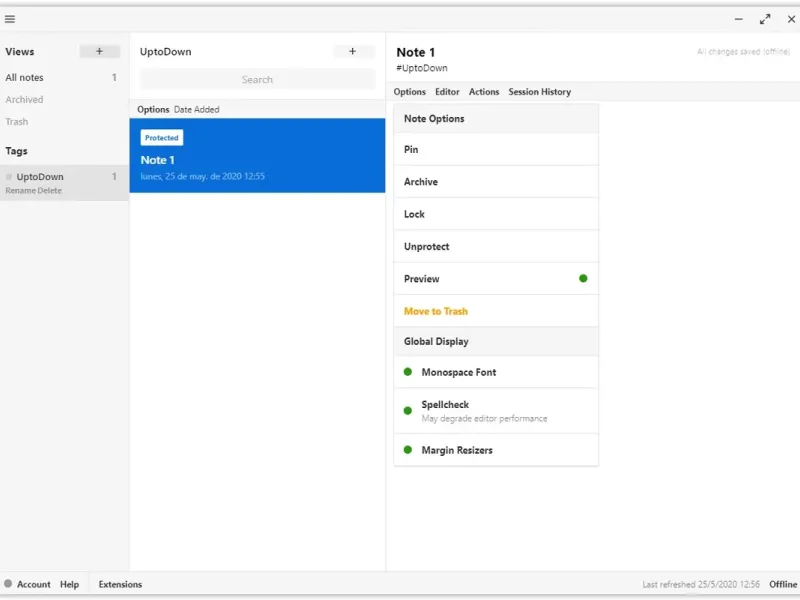This screenshot has height=600, width=800.
Task: Choose Unprotect for this note
Action: coord(496,246)
